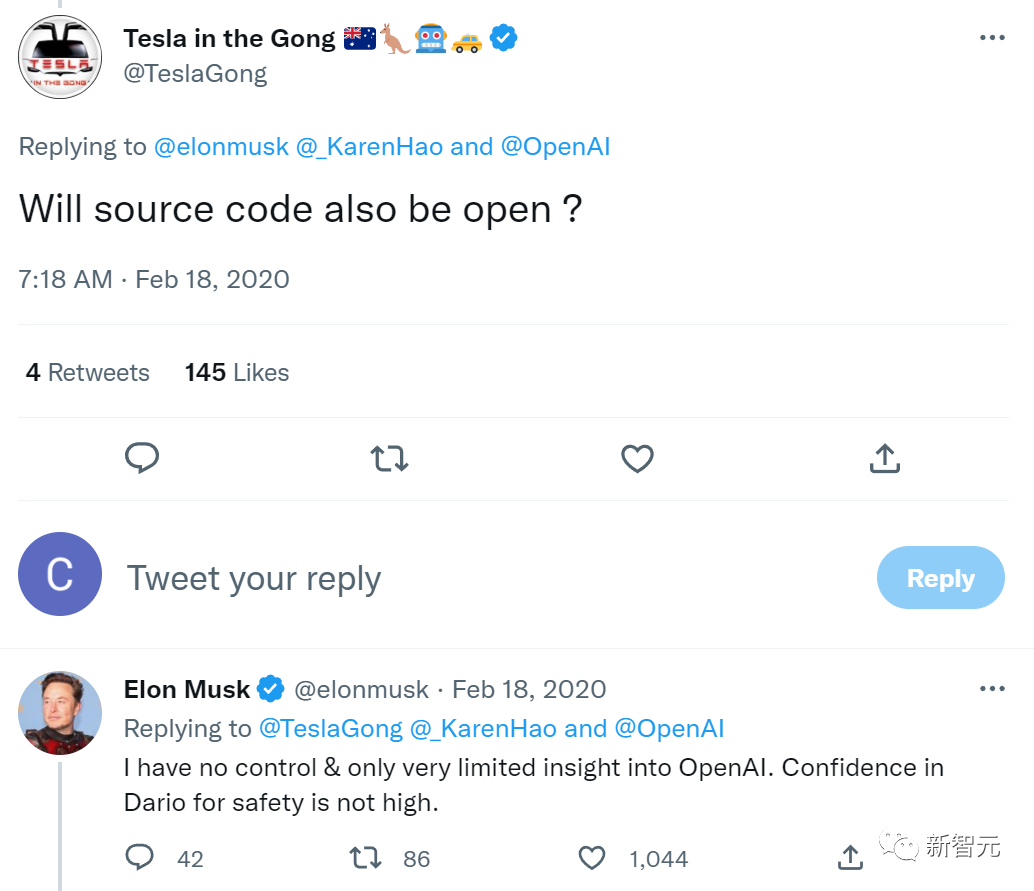
Task: Share Elon Musk's reply tweet
Action: point(850,857)
